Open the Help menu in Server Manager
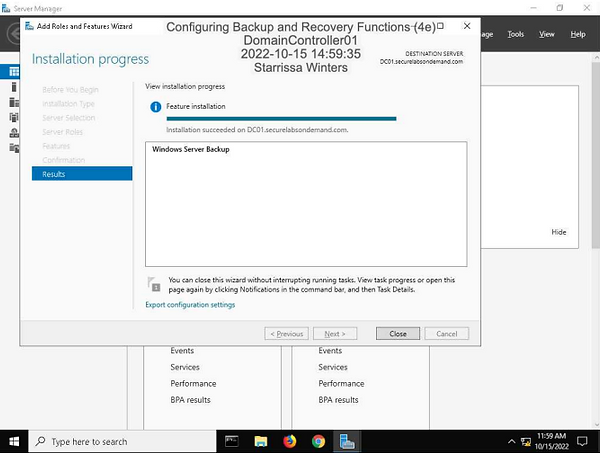The height and width of the screenshot is (454, 600). [578, 34]
